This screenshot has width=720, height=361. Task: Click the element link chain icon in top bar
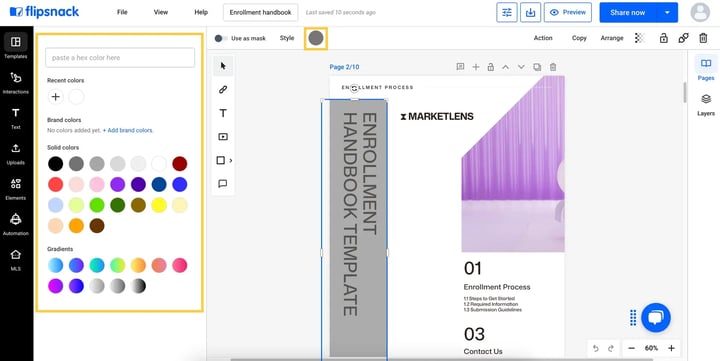[x=683, y=38]
